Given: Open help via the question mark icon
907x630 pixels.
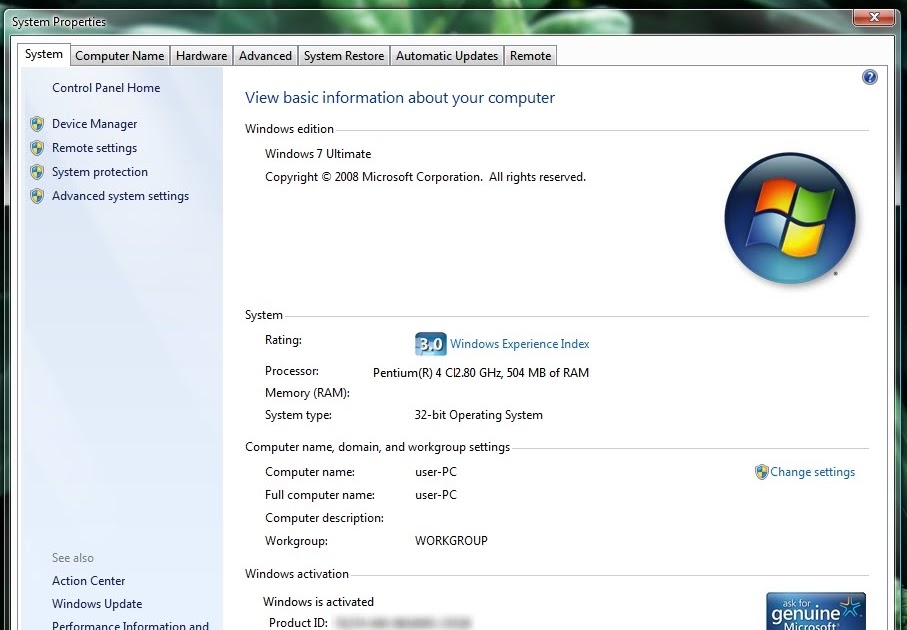Looking at the screenshot, I should pos(869,76).
